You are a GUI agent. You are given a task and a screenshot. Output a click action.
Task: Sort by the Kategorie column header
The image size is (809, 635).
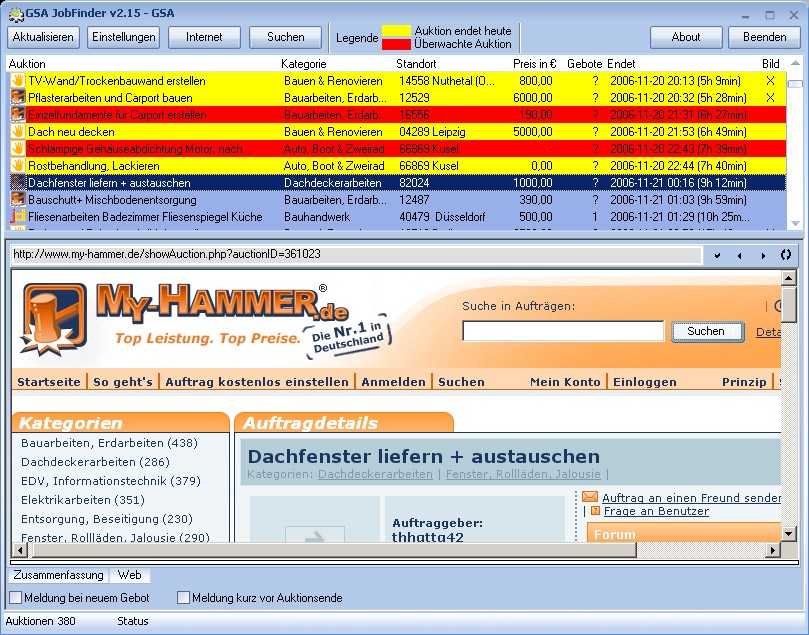tap(304, 64)
